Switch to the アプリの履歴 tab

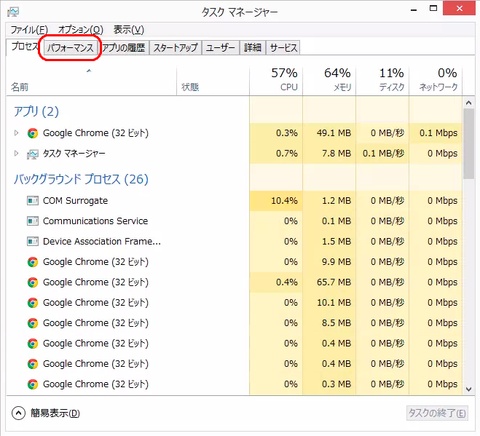pos(124,48)
